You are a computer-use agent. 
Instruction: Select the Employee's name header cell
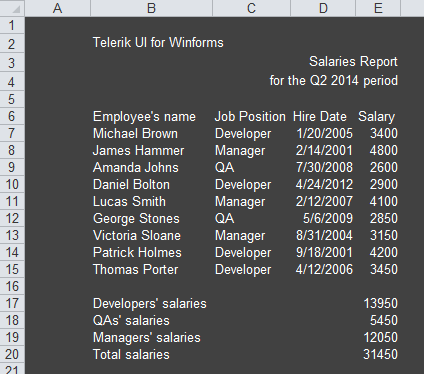(144, 117)
